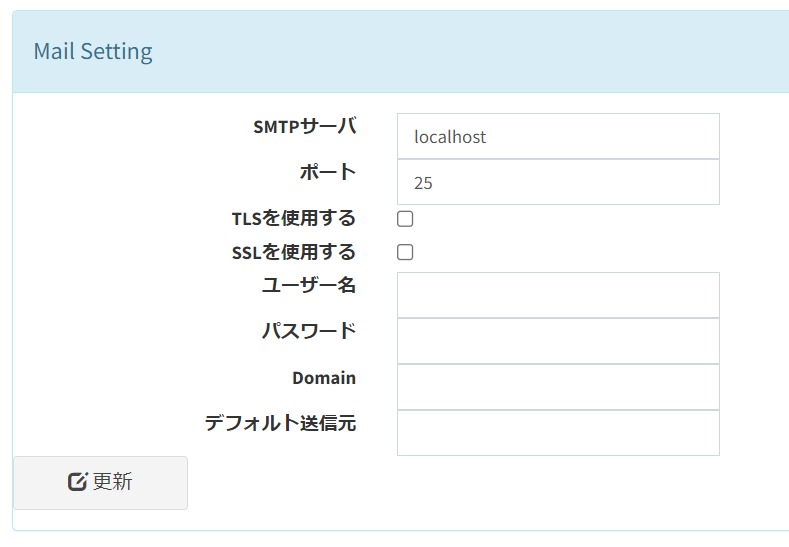Click the ポート field showing 25

[558, 183]
